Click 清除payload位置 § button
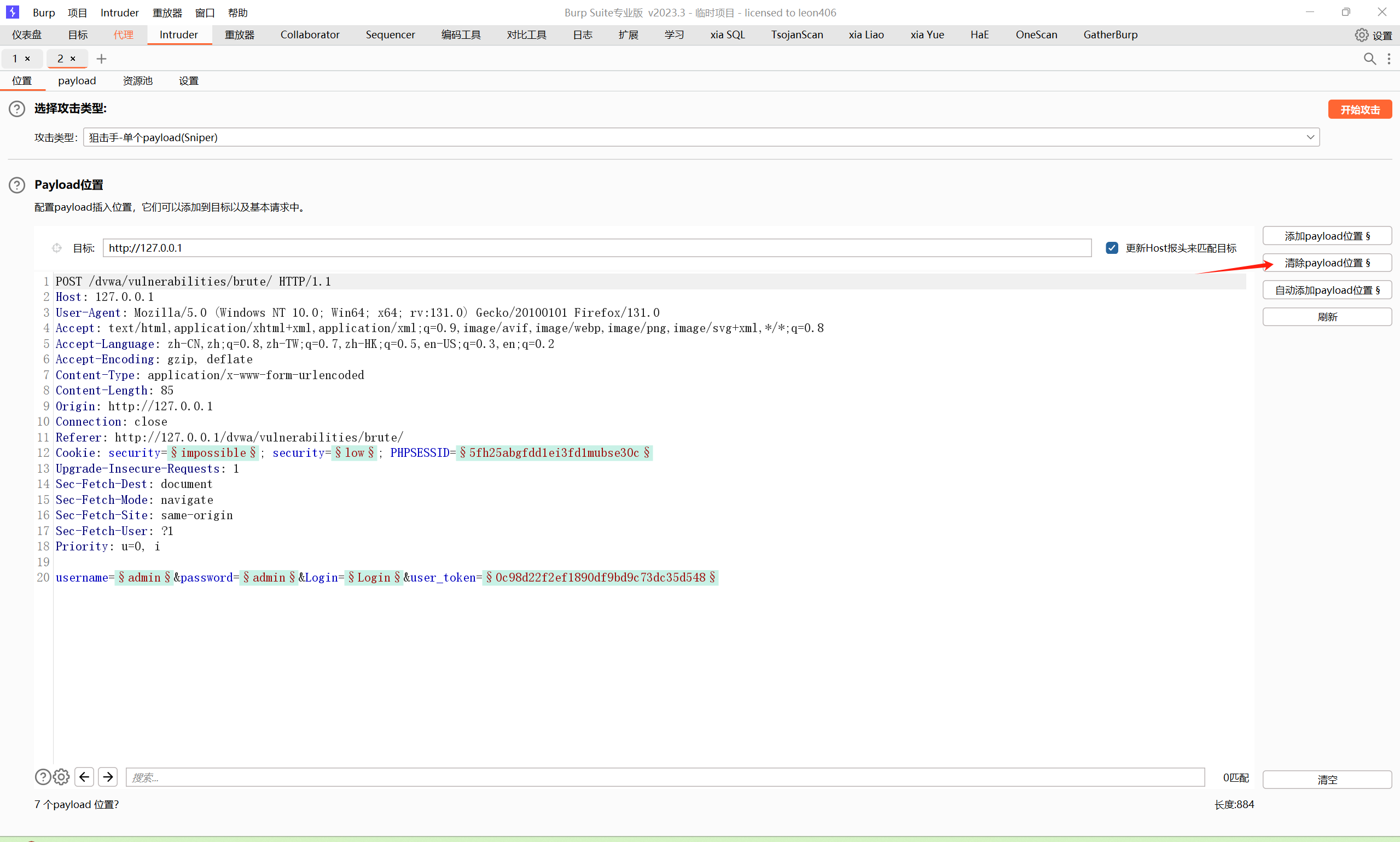 [x=1326, y=263]
